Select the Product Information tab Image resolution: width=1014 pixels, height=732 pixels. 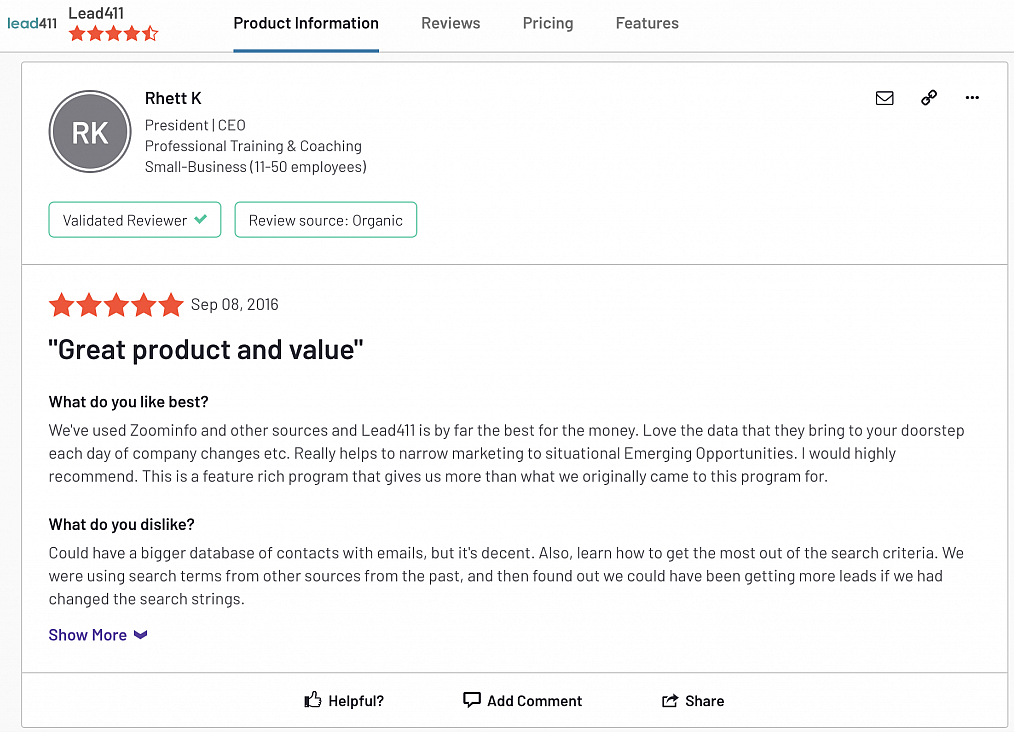tap(306, 23)
